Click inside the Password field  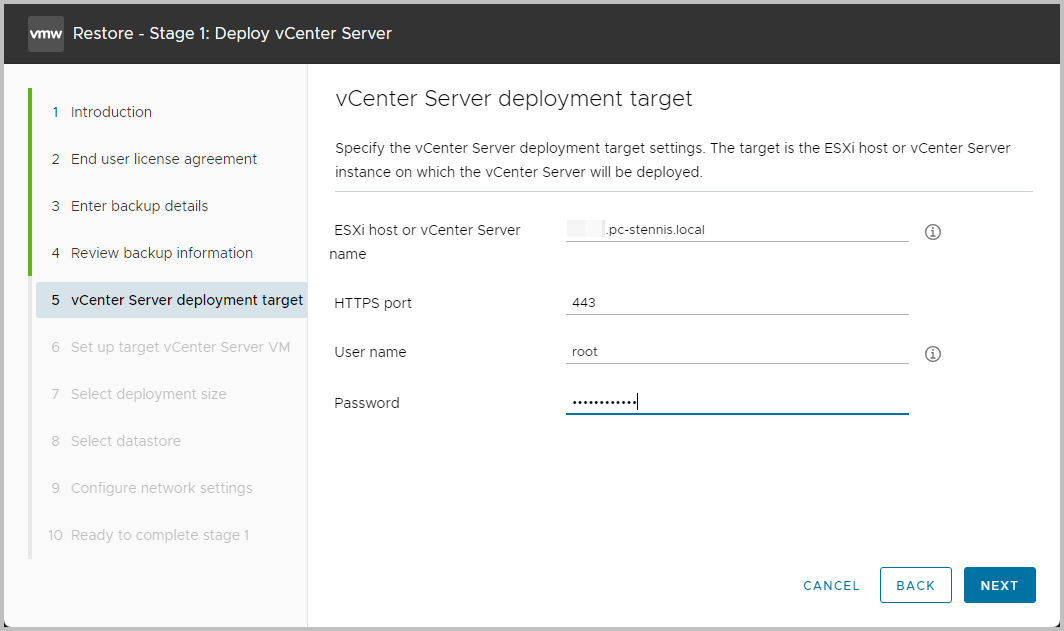click(736, 400)
